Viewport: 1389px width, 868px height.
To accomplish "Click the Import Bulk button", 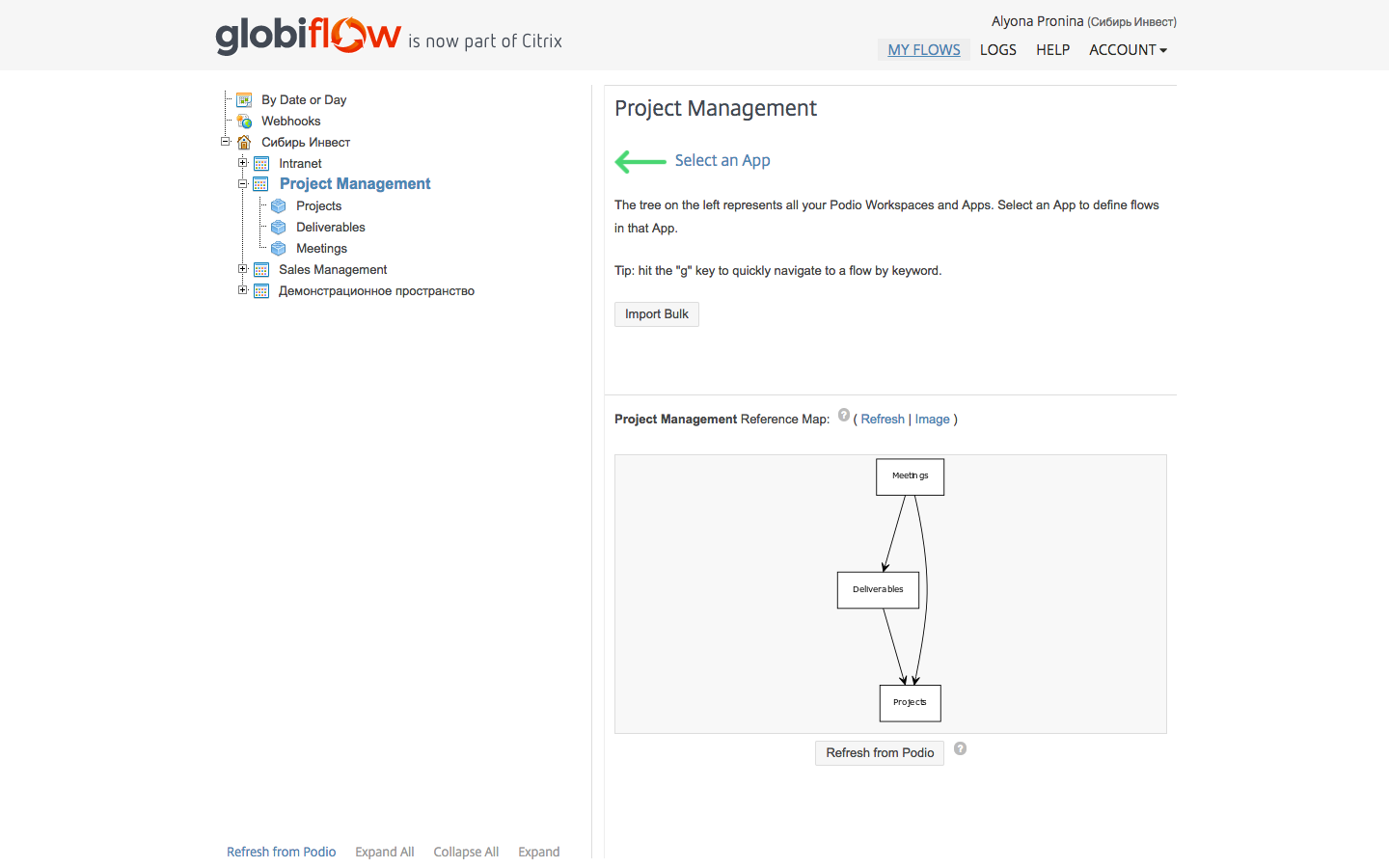I will coord(656,313).
